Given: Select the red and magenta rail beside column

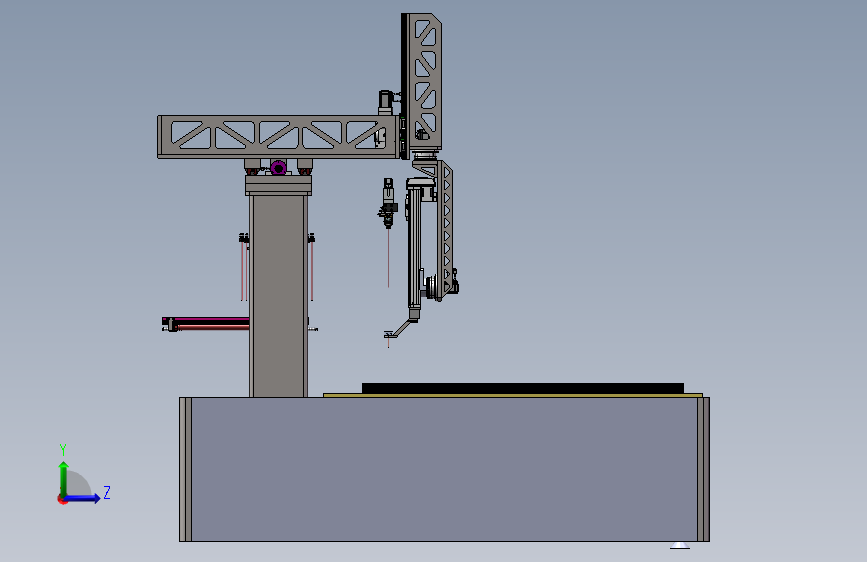Looking at the screenshot, I should [x=206, y=324].
